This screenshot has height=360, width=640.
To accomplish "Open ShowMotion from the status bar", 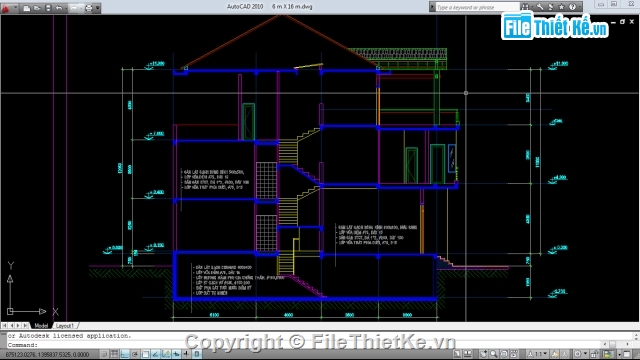I will click(x=514, y=354).
